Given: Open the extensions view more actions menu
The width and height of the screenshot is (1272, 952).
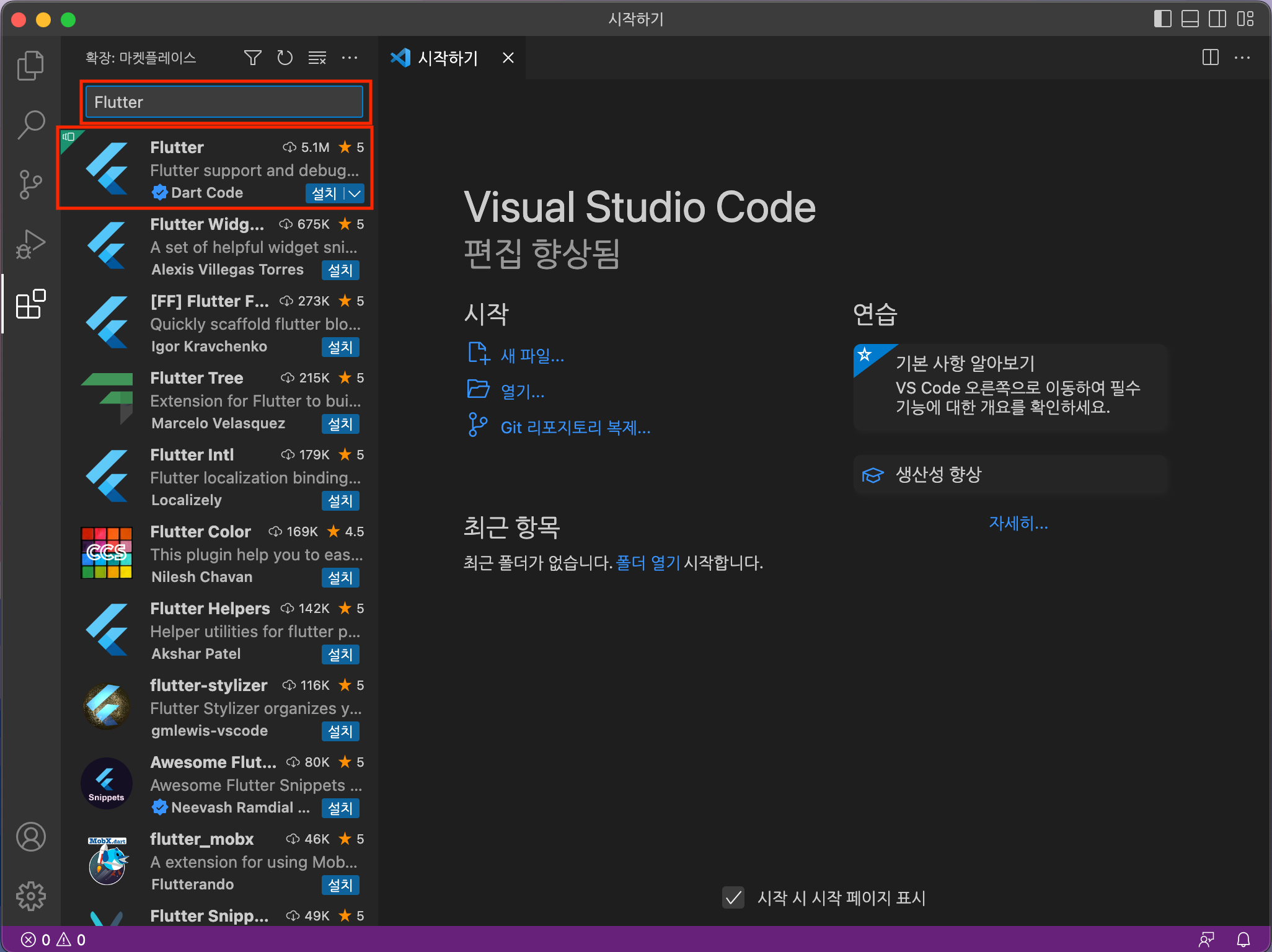Looking at the screenshot, I should (350, 58).
